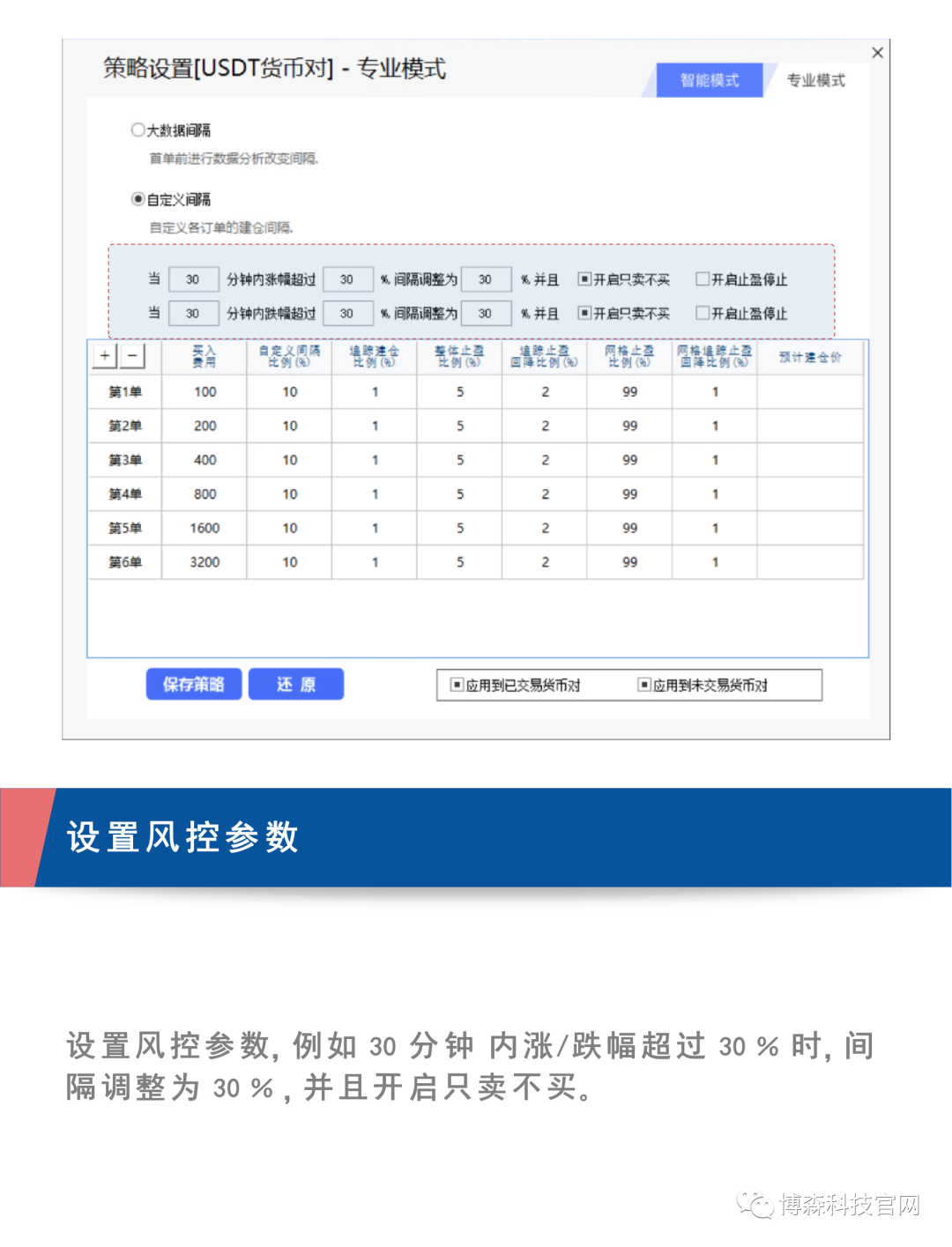Image resolution: width=952 pixels, height=1247 pixels.
Task: Click the 还原 button
Action: tap(296, 685)
